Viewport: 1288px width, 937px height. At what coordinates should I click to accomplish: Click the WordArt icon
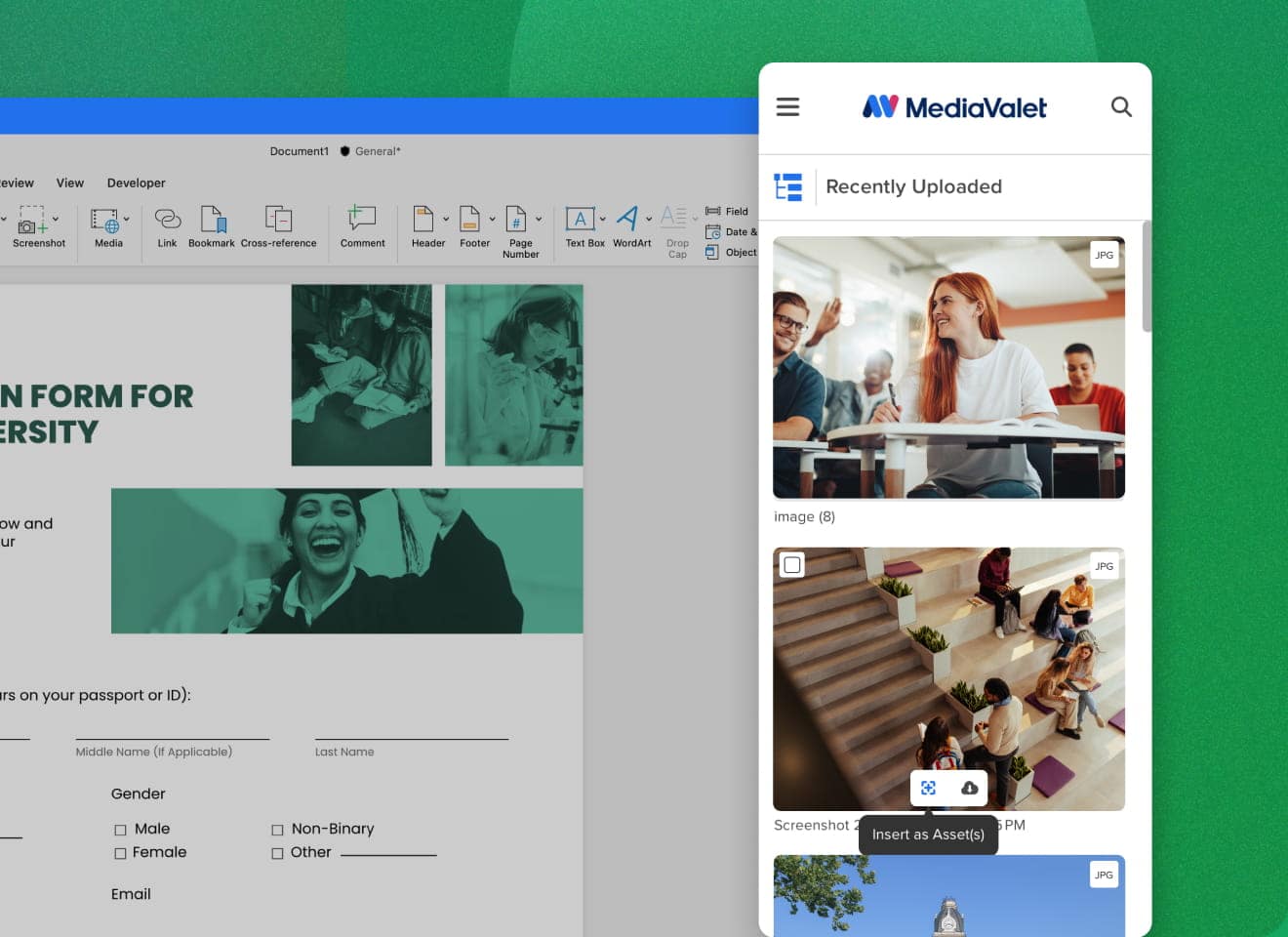click(627, 219)
